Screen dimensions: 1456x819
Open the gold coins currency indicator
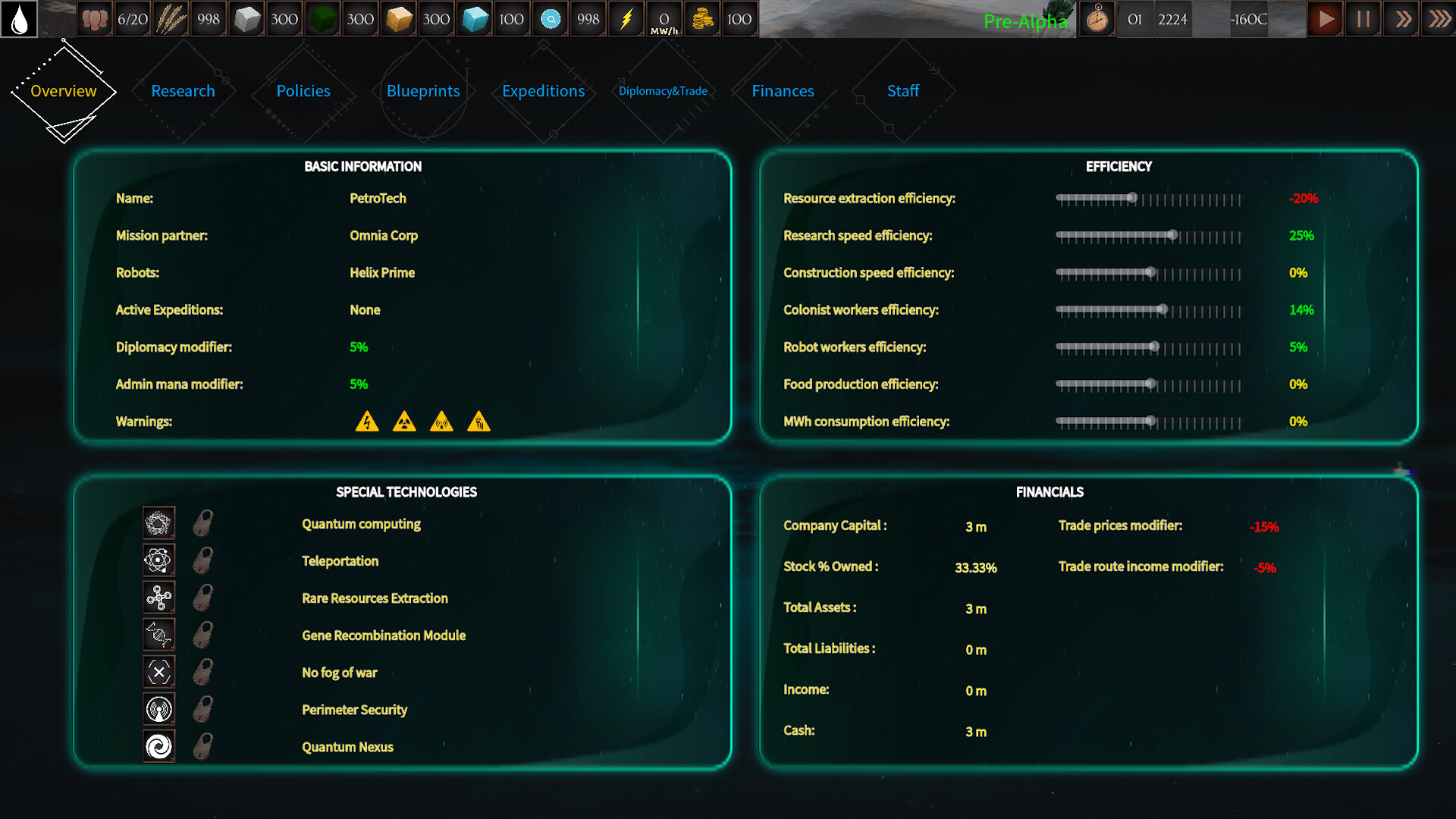click(702, 19)
